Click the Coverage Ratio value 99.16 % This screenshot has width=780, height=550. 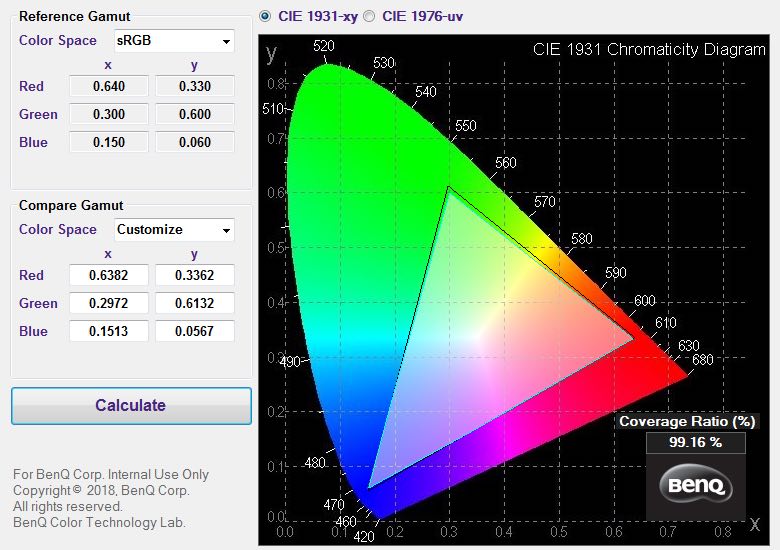click(x=695, y=441)
